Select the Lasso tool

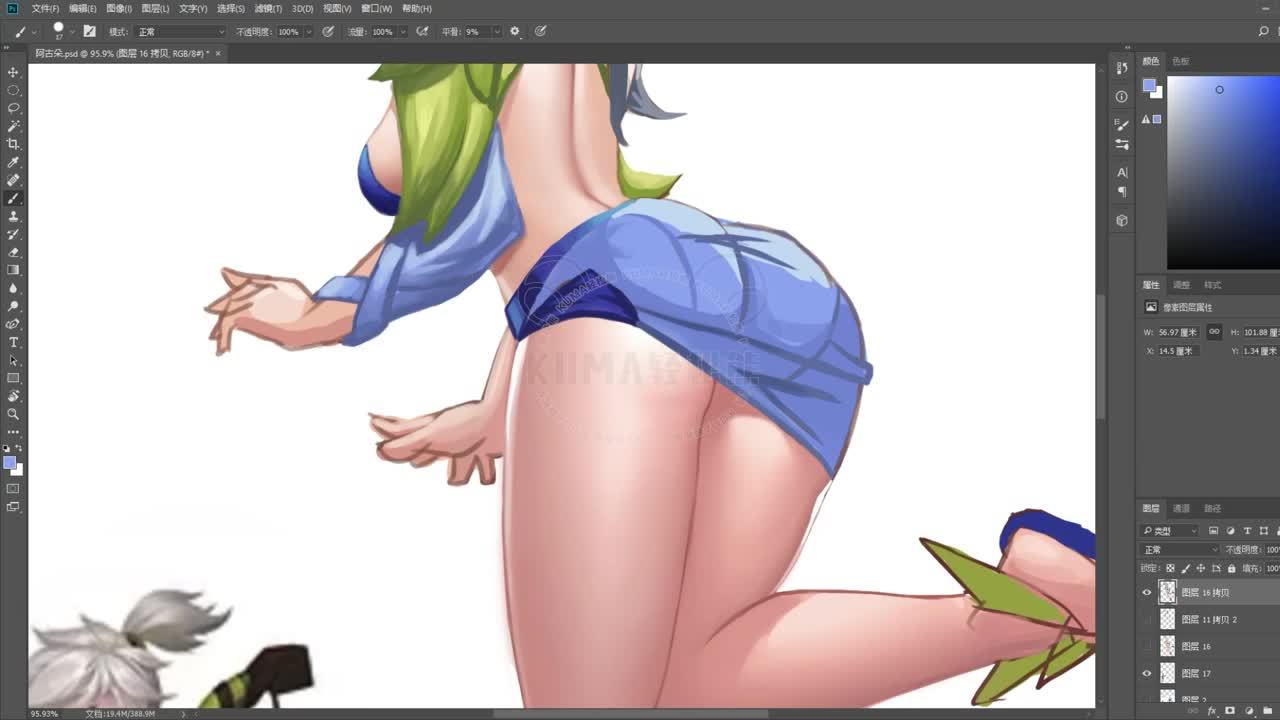point(13,108)
